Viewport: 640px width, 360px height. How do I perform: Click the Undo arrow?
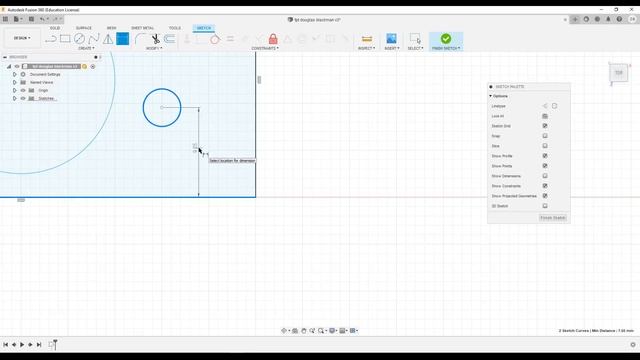(x=42, y=19)
